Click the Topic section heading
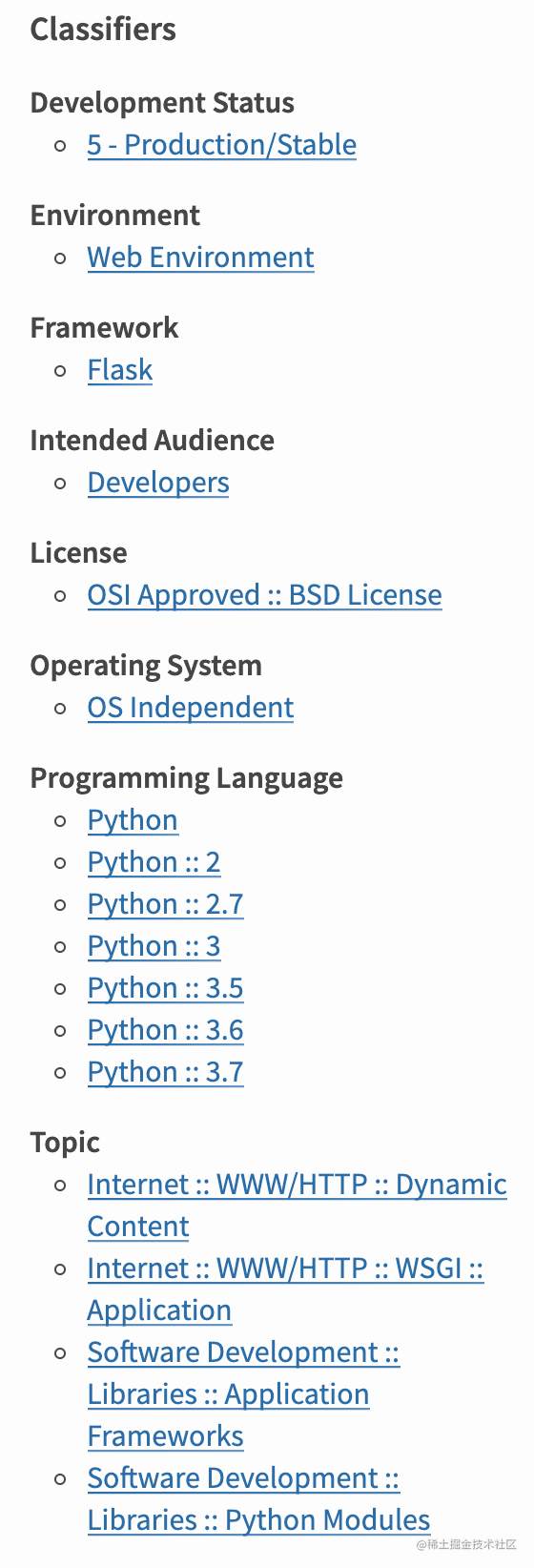 [x=65, y=1143]
